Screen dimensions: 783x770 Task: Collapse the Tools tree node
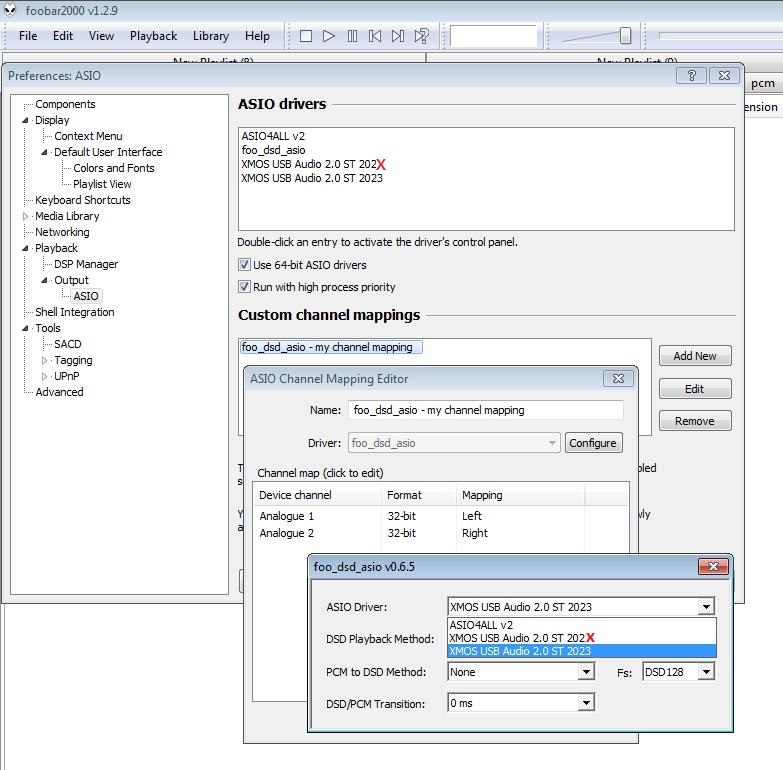[25, 328]
